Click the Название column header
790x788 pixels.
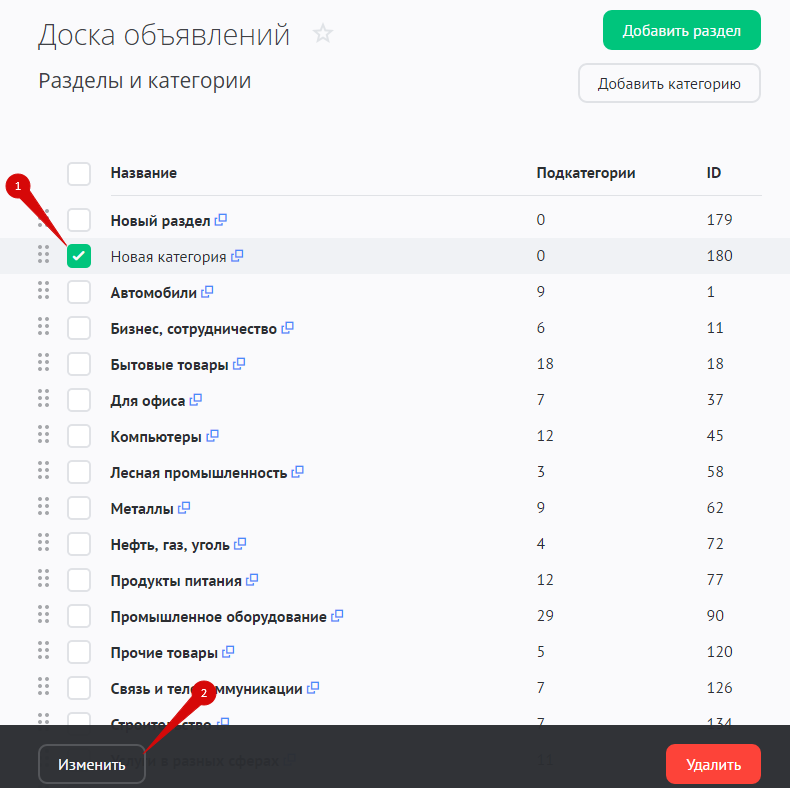coord(143,173)
